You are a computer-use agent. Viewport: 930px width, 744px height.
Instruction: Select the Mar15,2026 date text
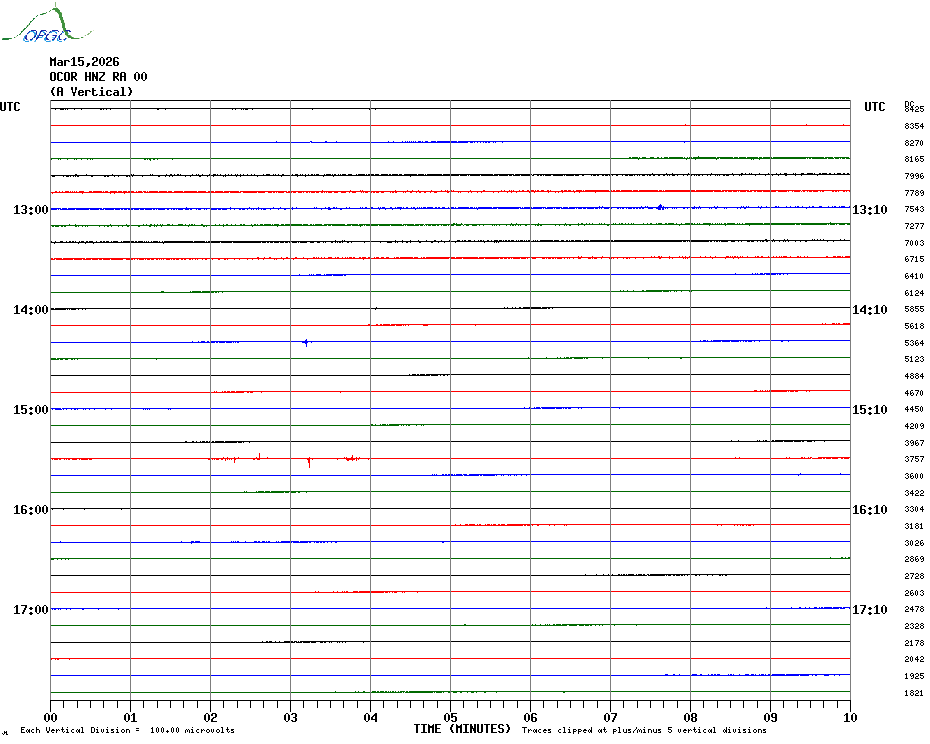(84, 62)
